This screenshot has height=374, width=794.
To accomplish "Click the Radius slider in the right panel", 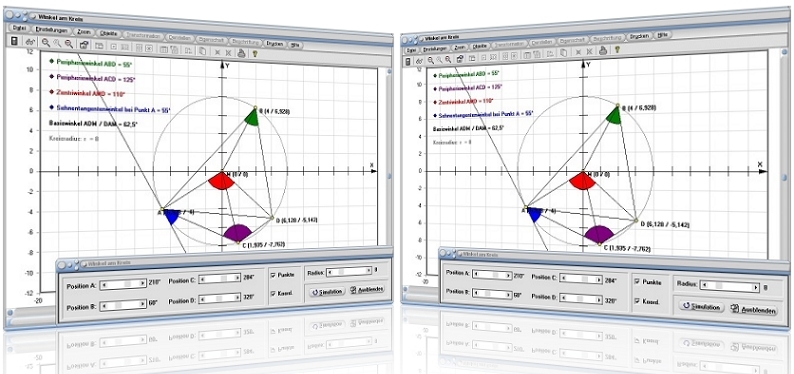I will coord(729,286).
